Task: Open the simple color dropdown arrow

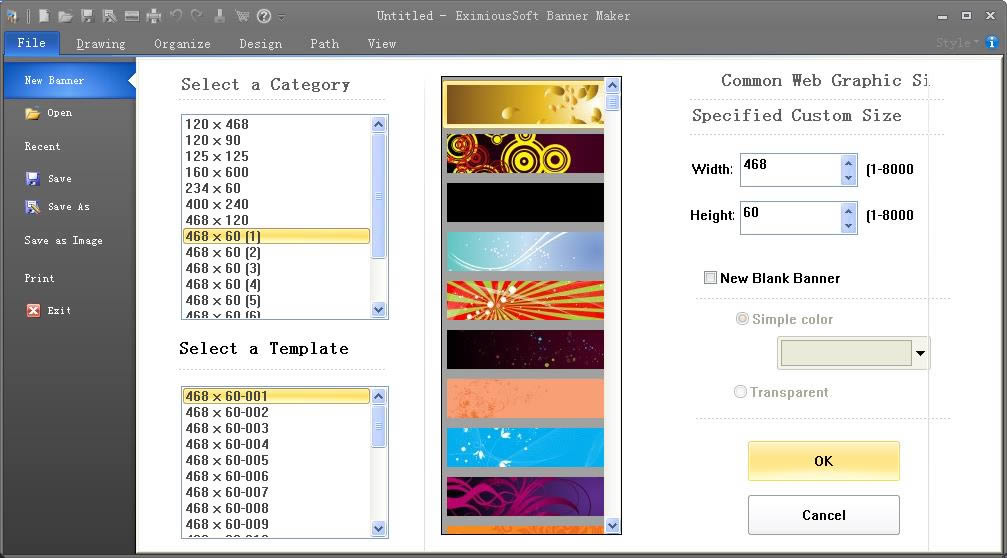Action: 920,353
